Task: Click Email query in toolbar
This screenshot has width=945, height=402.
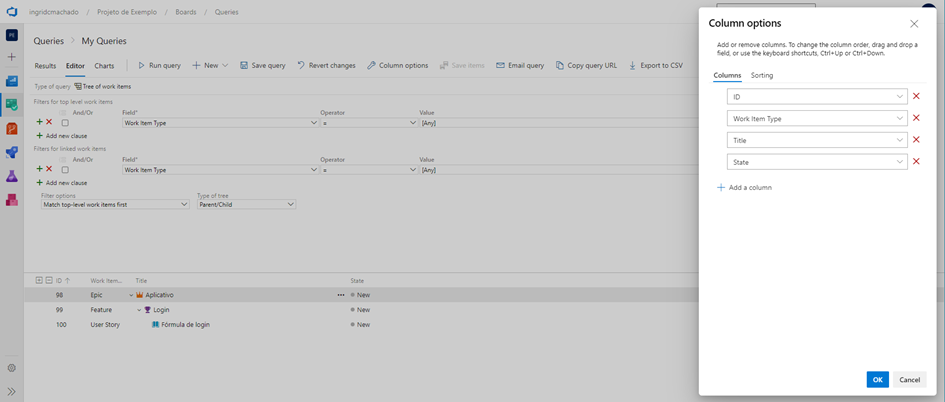Action: click(520, 65)
